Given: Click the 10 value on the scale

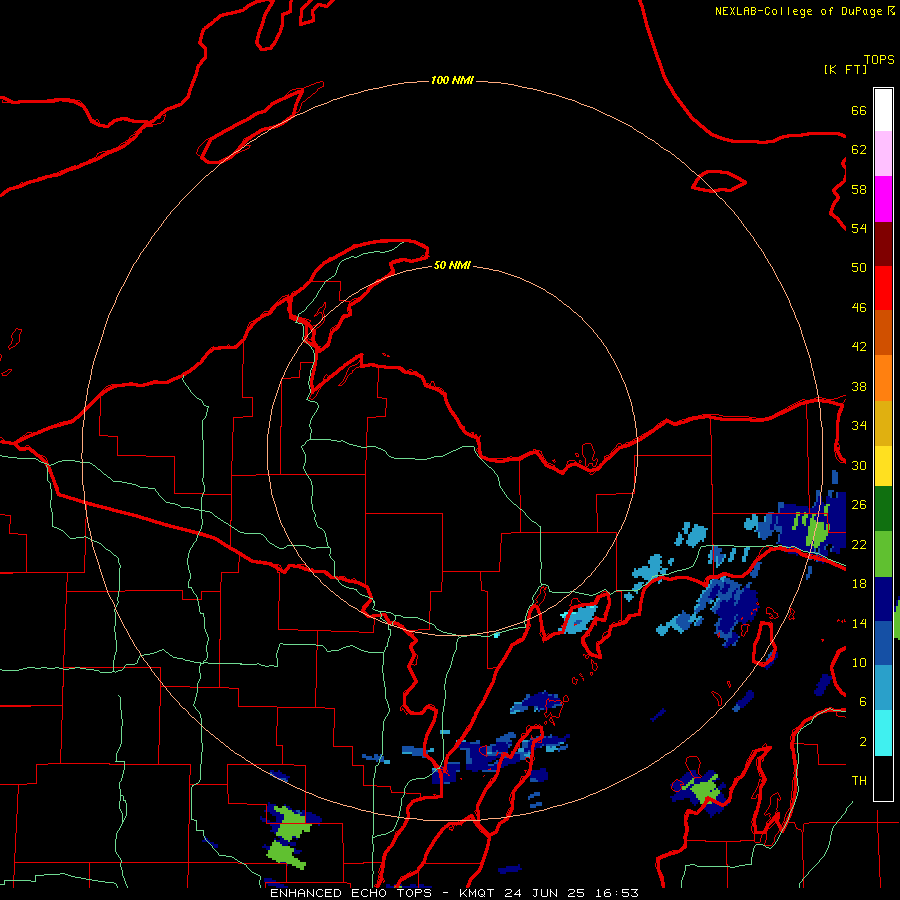Looking at the screenshot, I should tap(859, 663).
